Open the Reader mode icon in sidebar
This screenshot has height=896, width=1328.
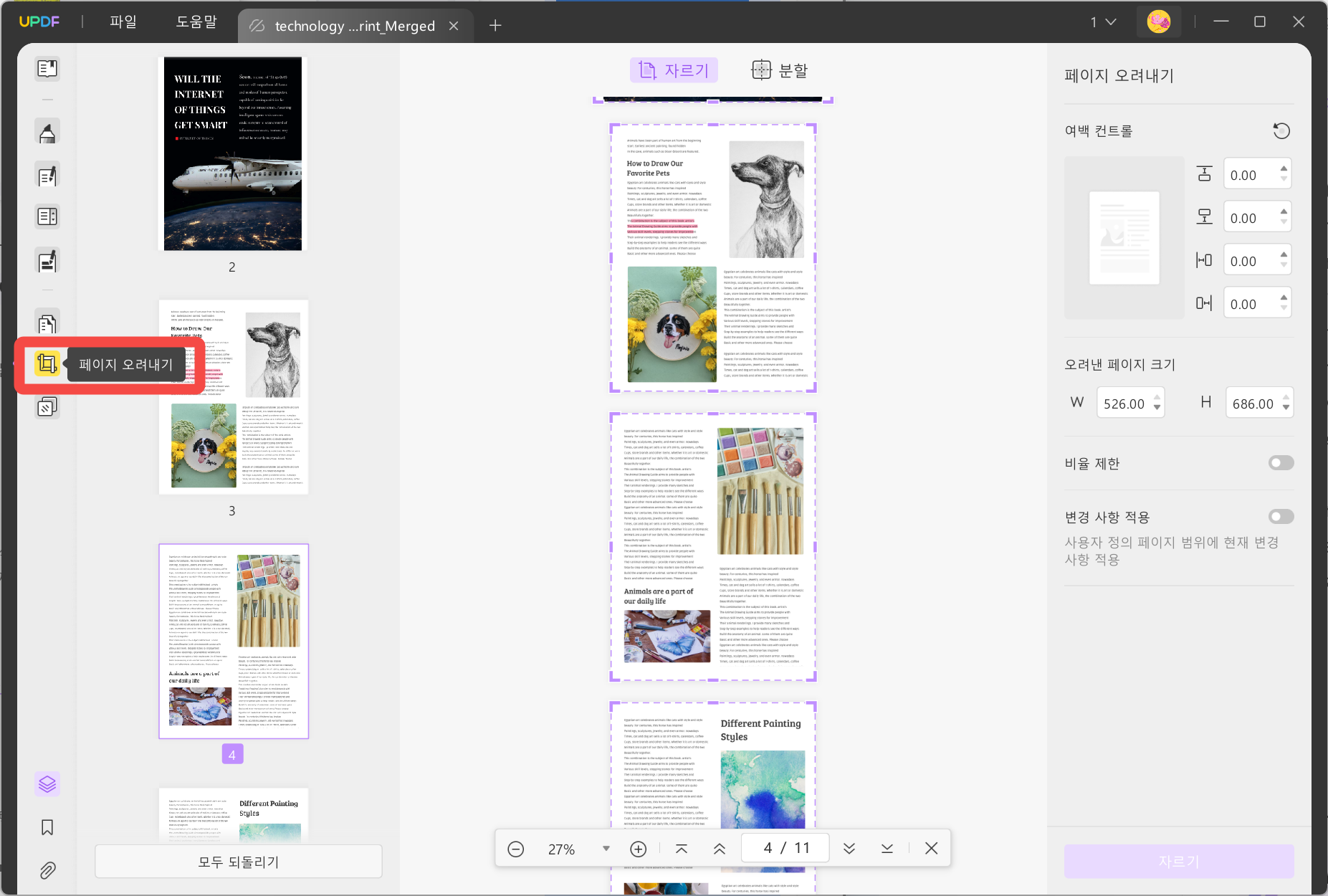click(x=47, y=69)
